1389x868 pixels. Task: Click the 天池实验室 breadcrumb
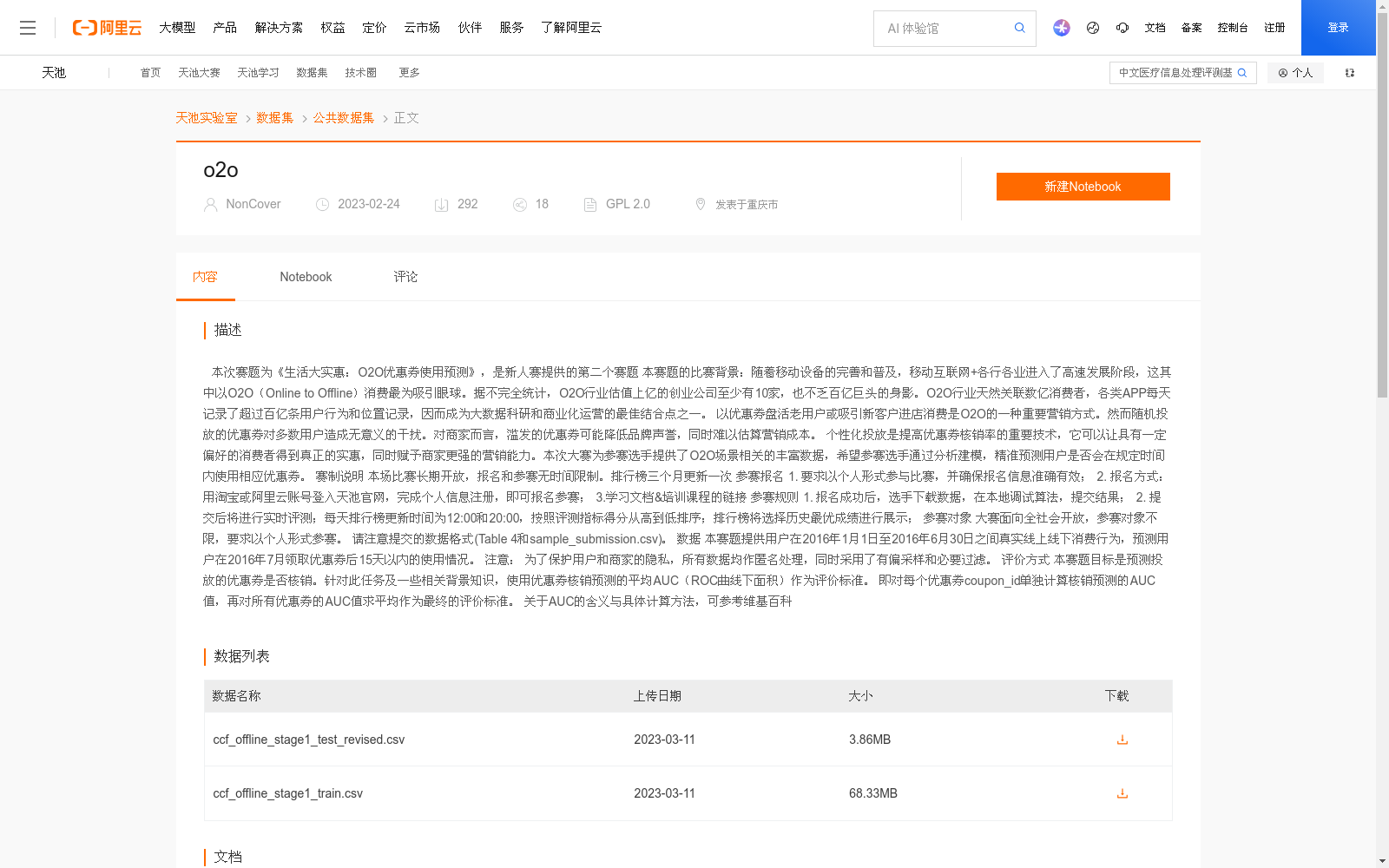pos(207,118)
